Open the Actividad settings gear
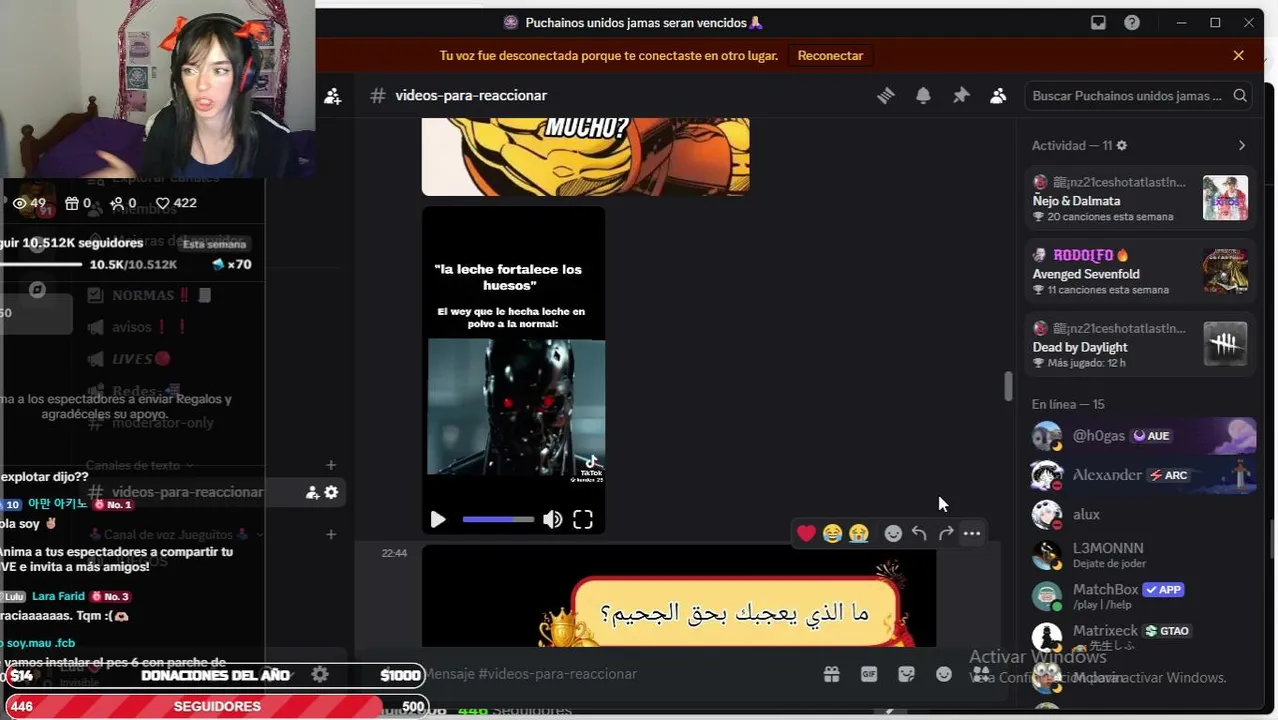This screenshot has height=720, width=1278. tap(1121, 145)
